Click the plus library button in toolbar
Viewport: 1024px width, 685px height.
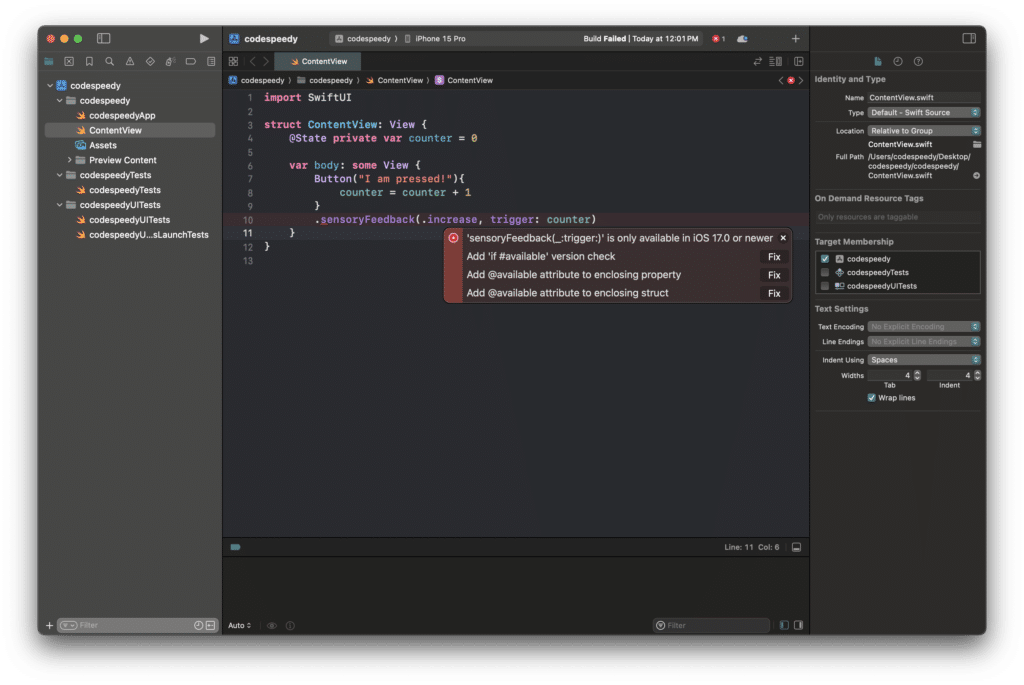pyautogui.click(x=795, y=39)
